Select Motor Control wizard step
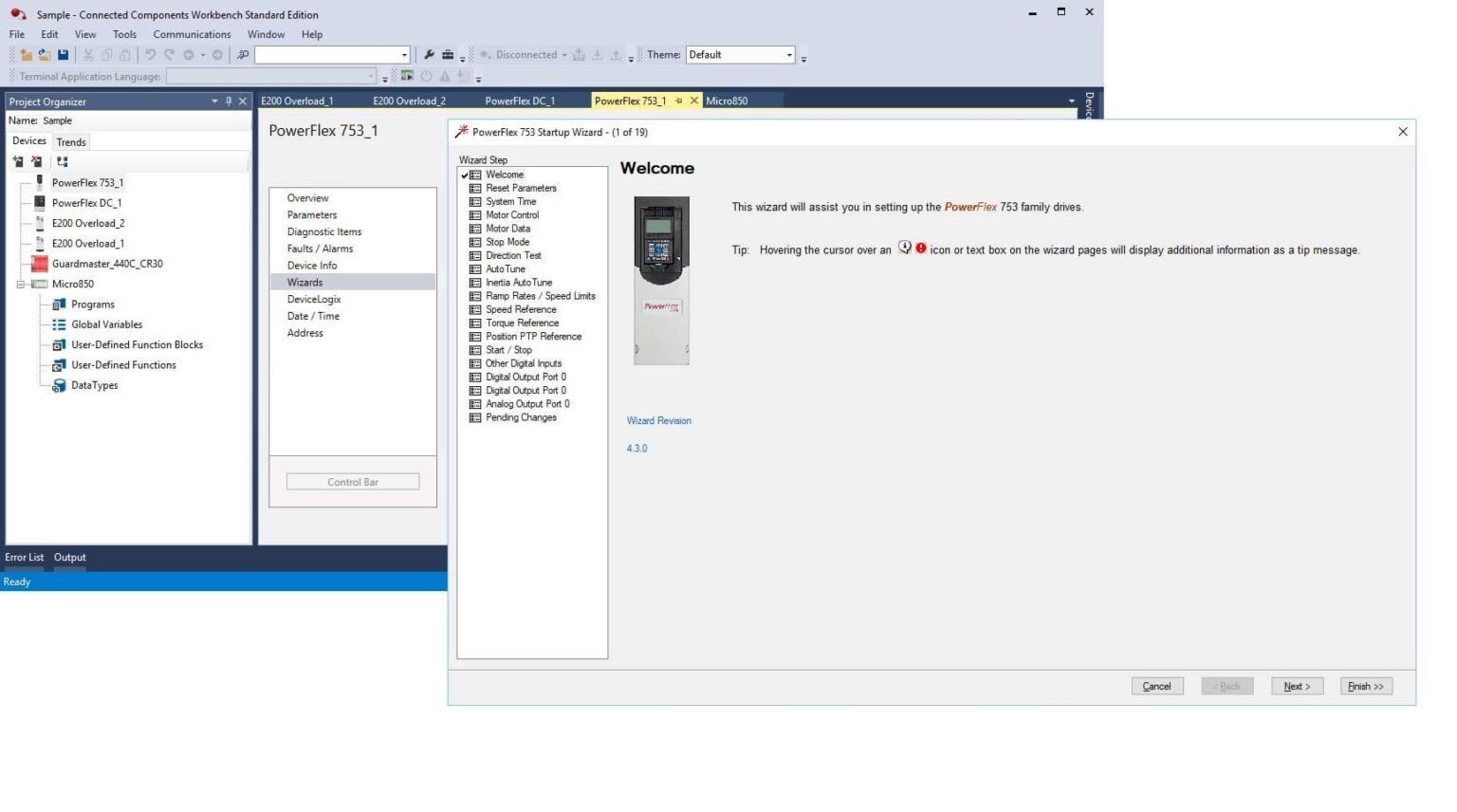Image resolution: width=1457 pixels, height=812 pixels. 512,215
